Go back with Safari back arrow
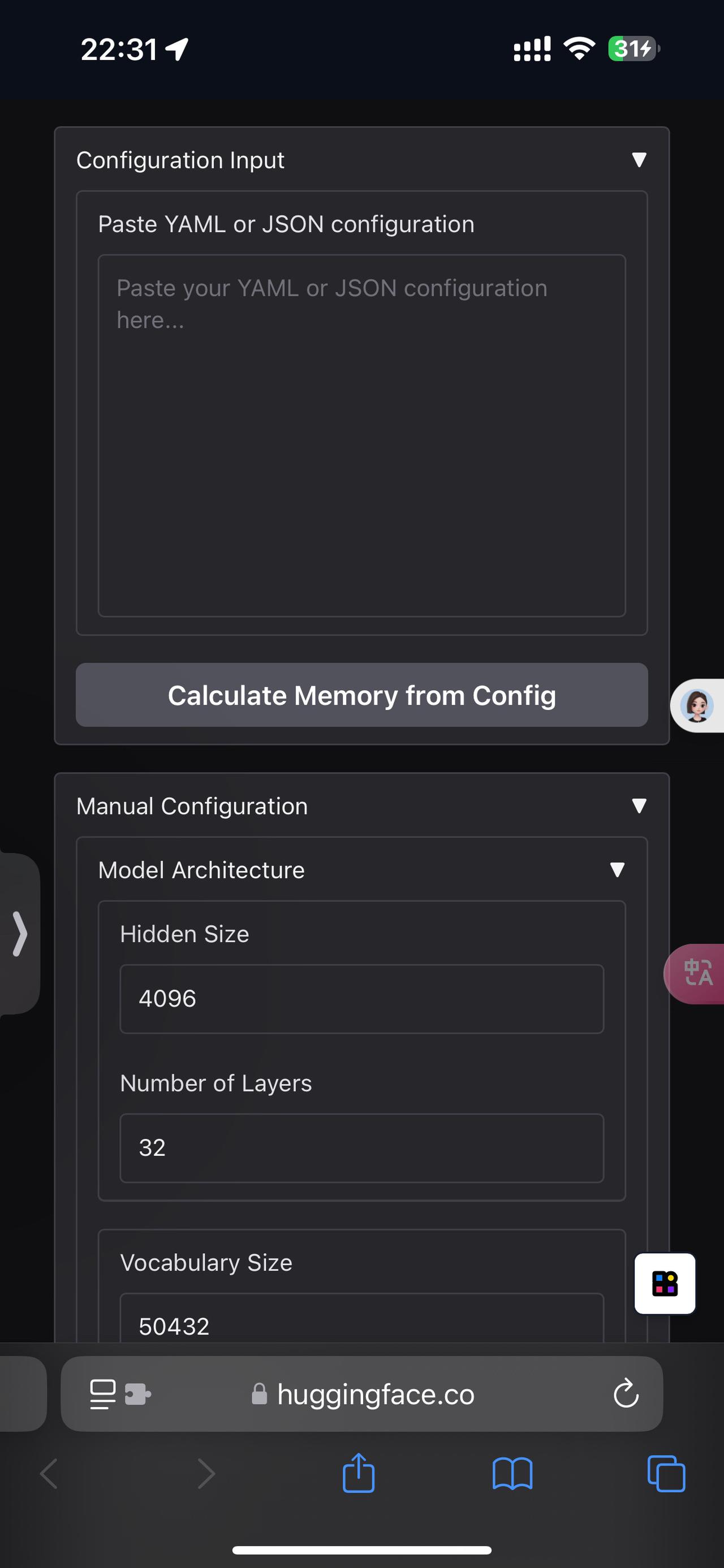The image size is (724, 1568). coord(49,1474)
